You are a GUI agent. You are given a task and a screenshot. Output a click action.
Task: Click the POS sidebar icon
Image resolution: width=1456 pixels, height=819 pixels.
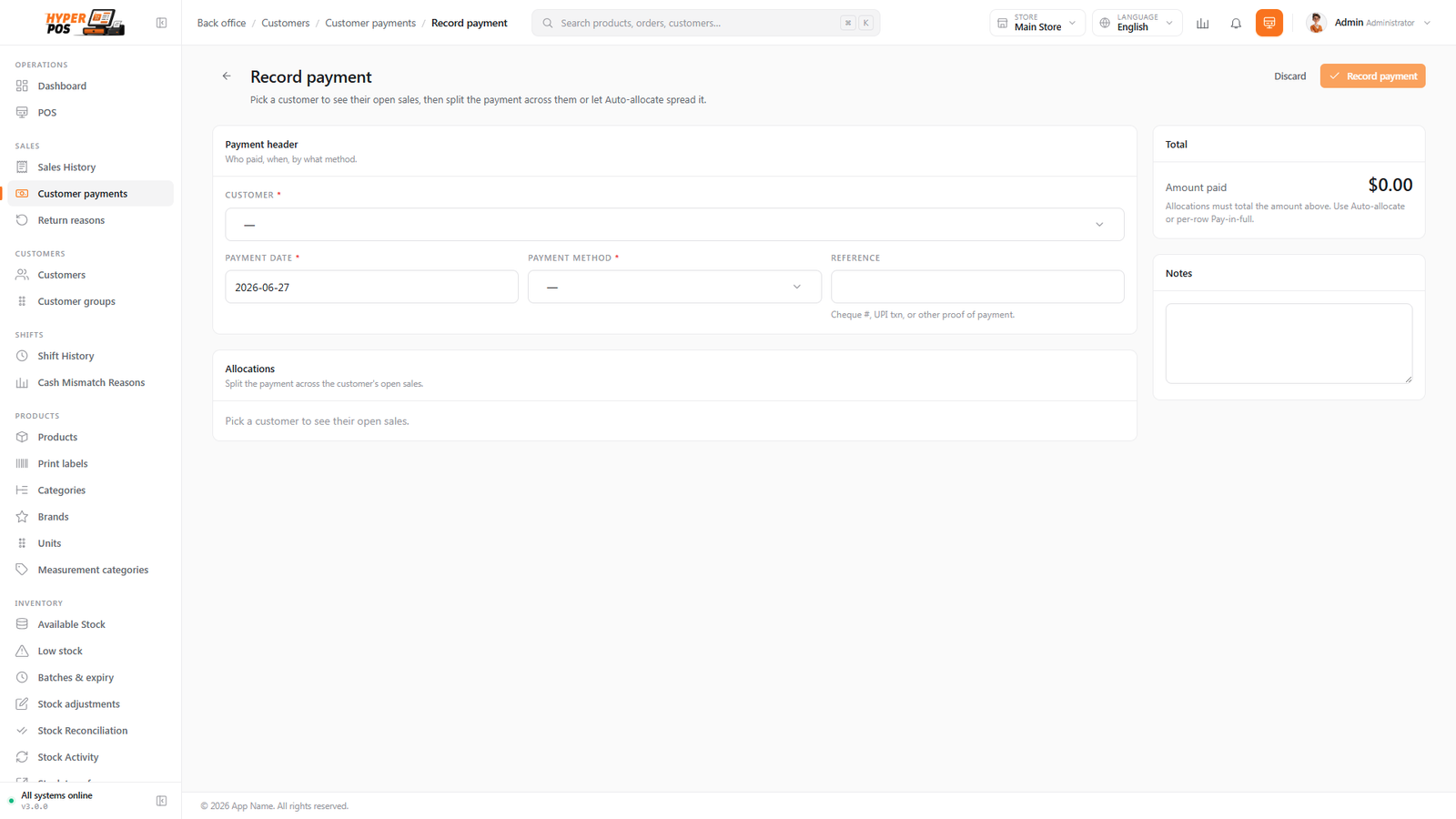pyautogui.click(x=22, y=113)
